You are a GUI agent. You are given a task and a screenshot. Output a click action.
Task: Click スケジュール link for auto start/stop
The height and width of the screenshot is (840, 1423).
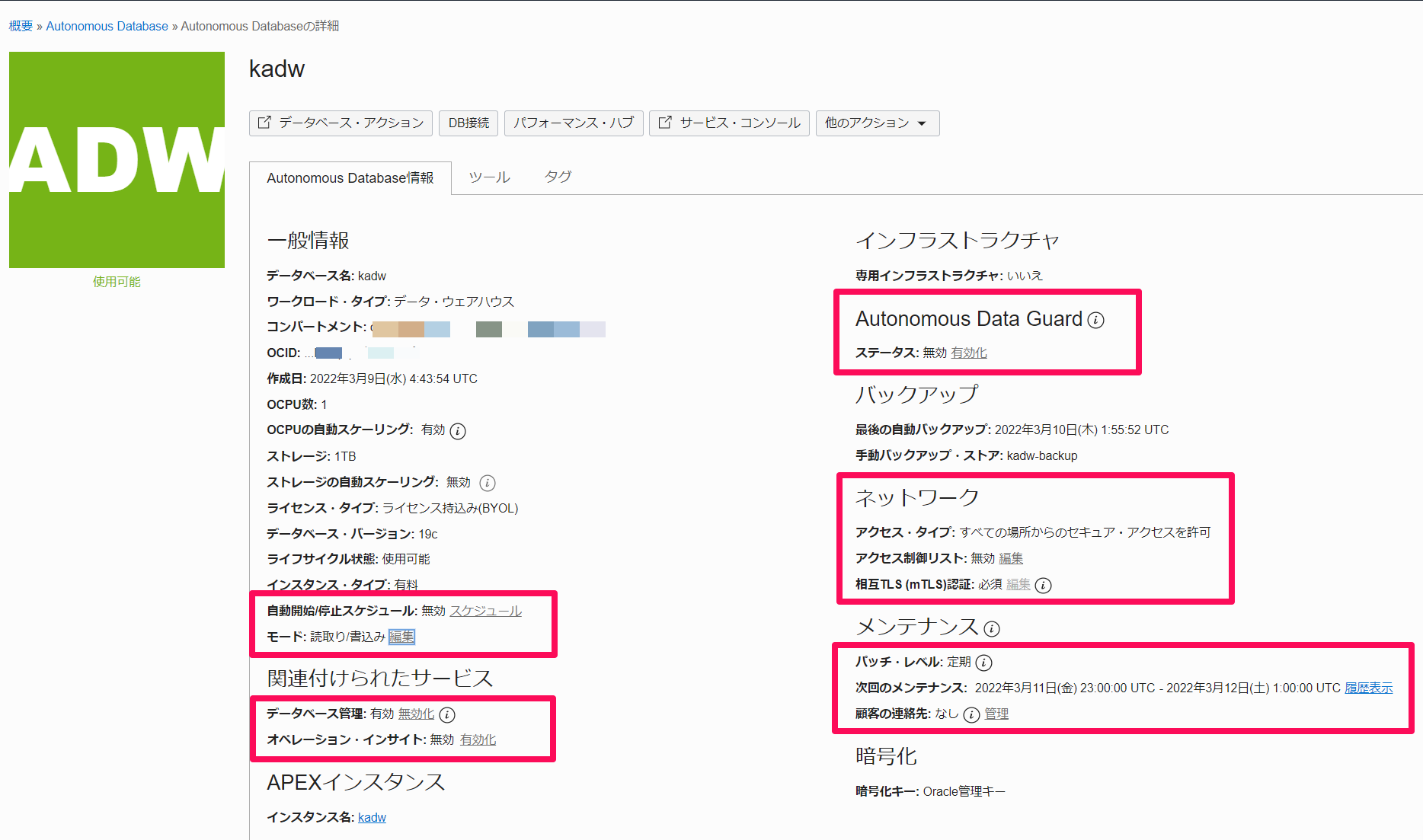pos(485,611)
